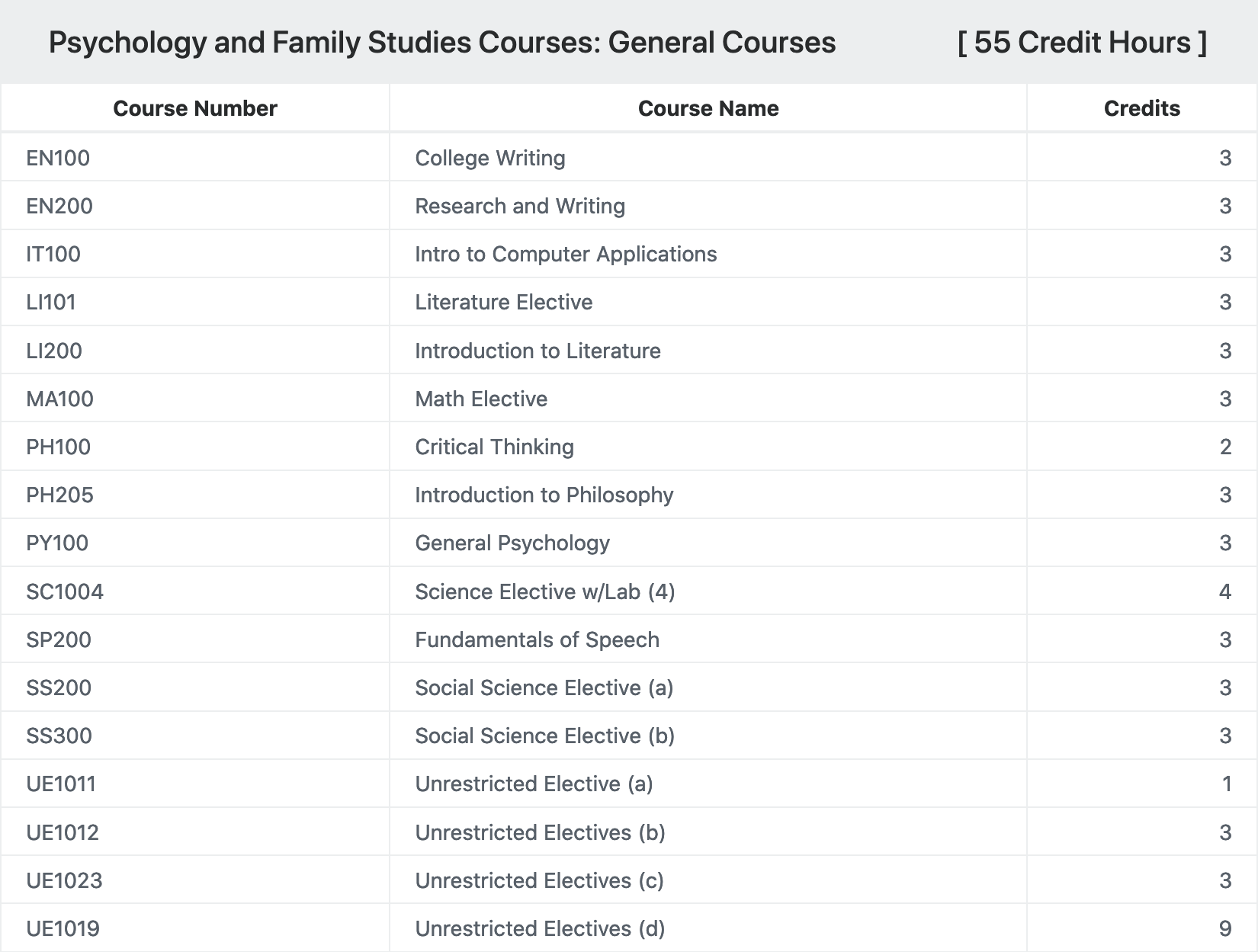Click the Introduction to Philosophy row
This screenshot has height=952, width=1258.
pos(629,495)
